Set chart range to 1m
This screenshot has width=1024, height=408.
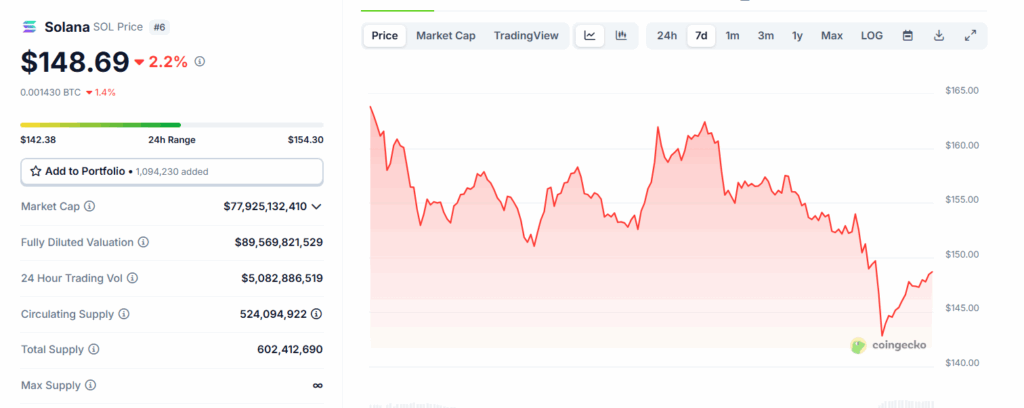point(733,36)
